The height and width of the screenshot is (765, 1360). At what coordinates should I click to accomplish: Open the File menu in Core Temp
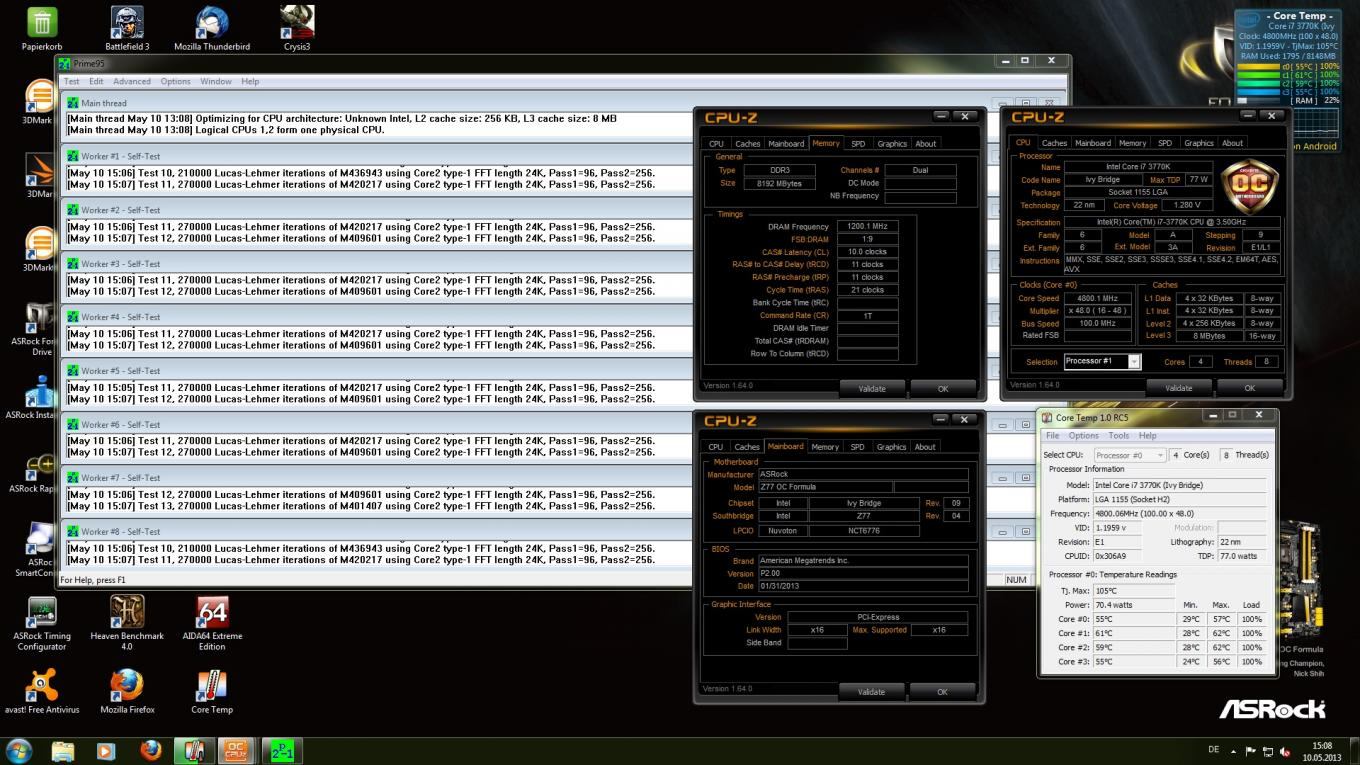point(1053,436)
